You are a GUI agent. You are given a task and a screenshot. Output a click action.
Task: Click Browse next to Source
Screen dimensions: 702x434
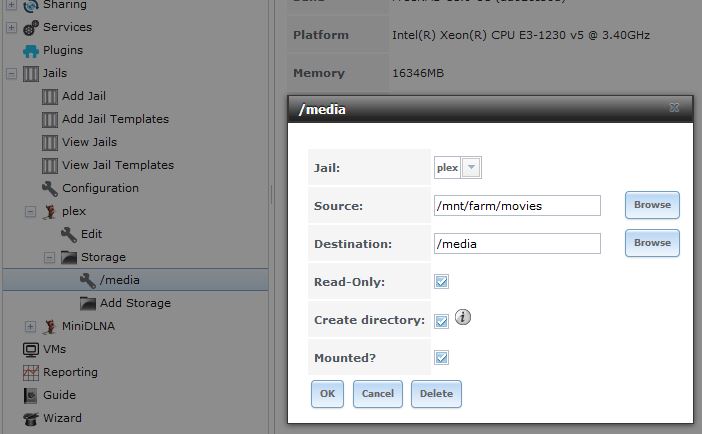pos(652,205)
